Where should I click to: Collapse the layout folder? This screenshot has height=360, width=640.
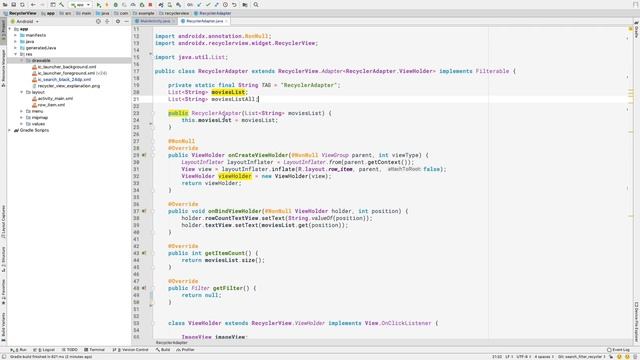pos(22,92)
